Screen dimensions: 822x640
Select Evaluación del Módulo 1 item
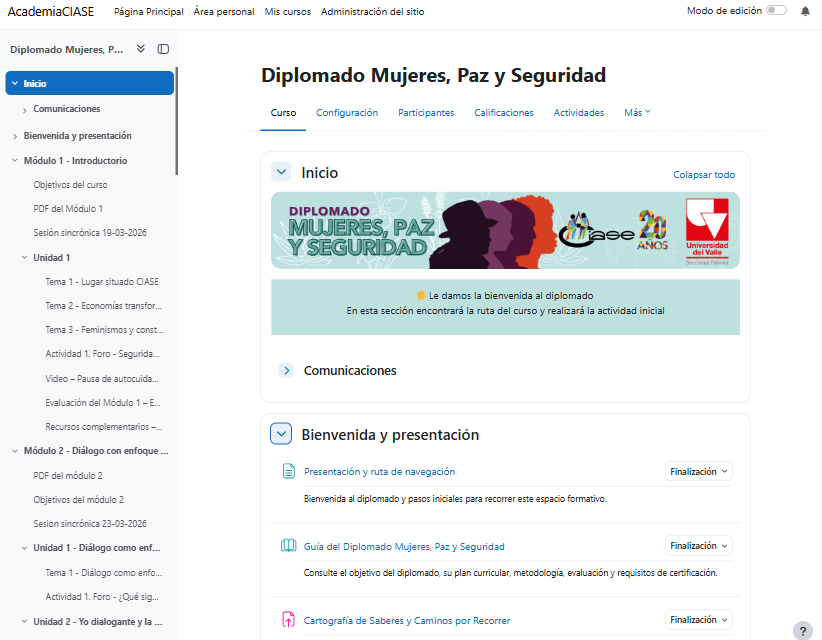(x=103, y=403)
